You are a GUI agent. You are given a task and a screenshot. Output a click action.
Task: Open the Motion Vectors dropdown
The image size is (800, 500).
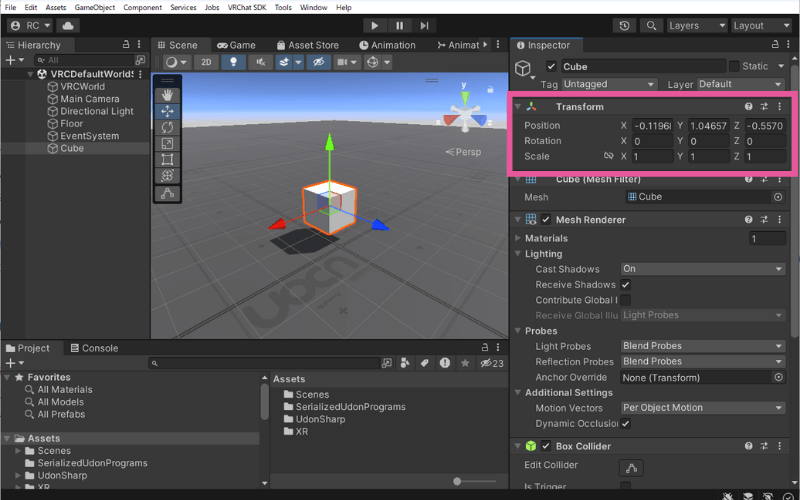click(x=703, y=408)
